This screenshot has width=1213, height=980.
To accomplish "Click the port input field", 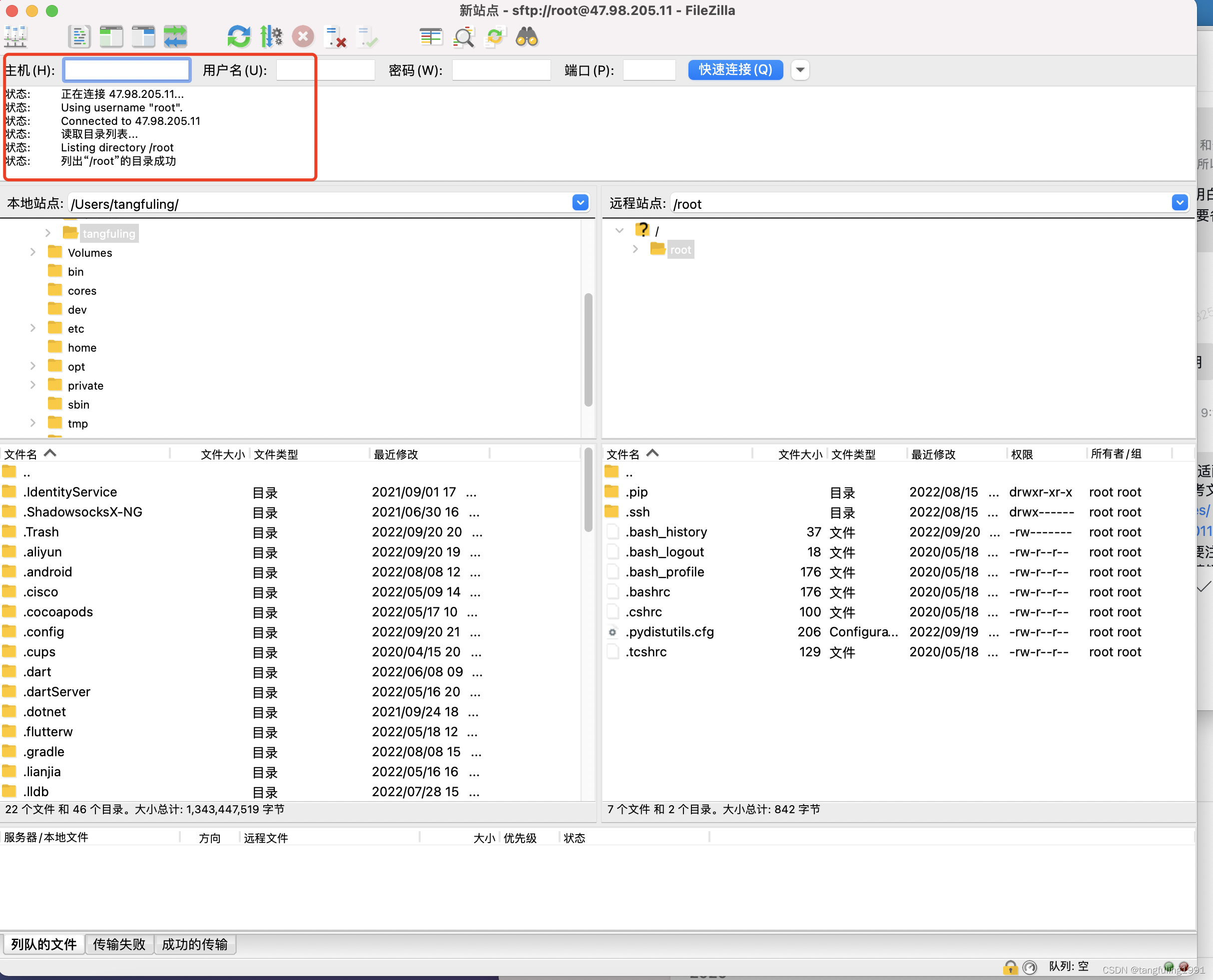I will pos(649,70).
